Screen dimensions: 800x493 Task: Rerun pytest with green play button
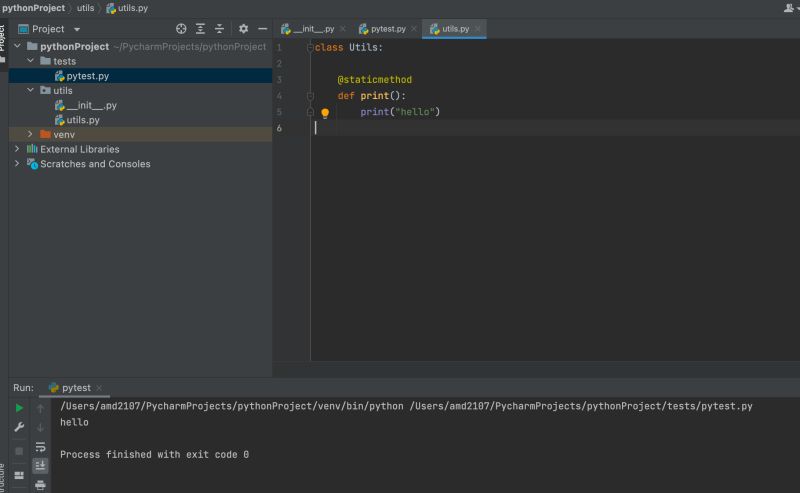point(19,408)
